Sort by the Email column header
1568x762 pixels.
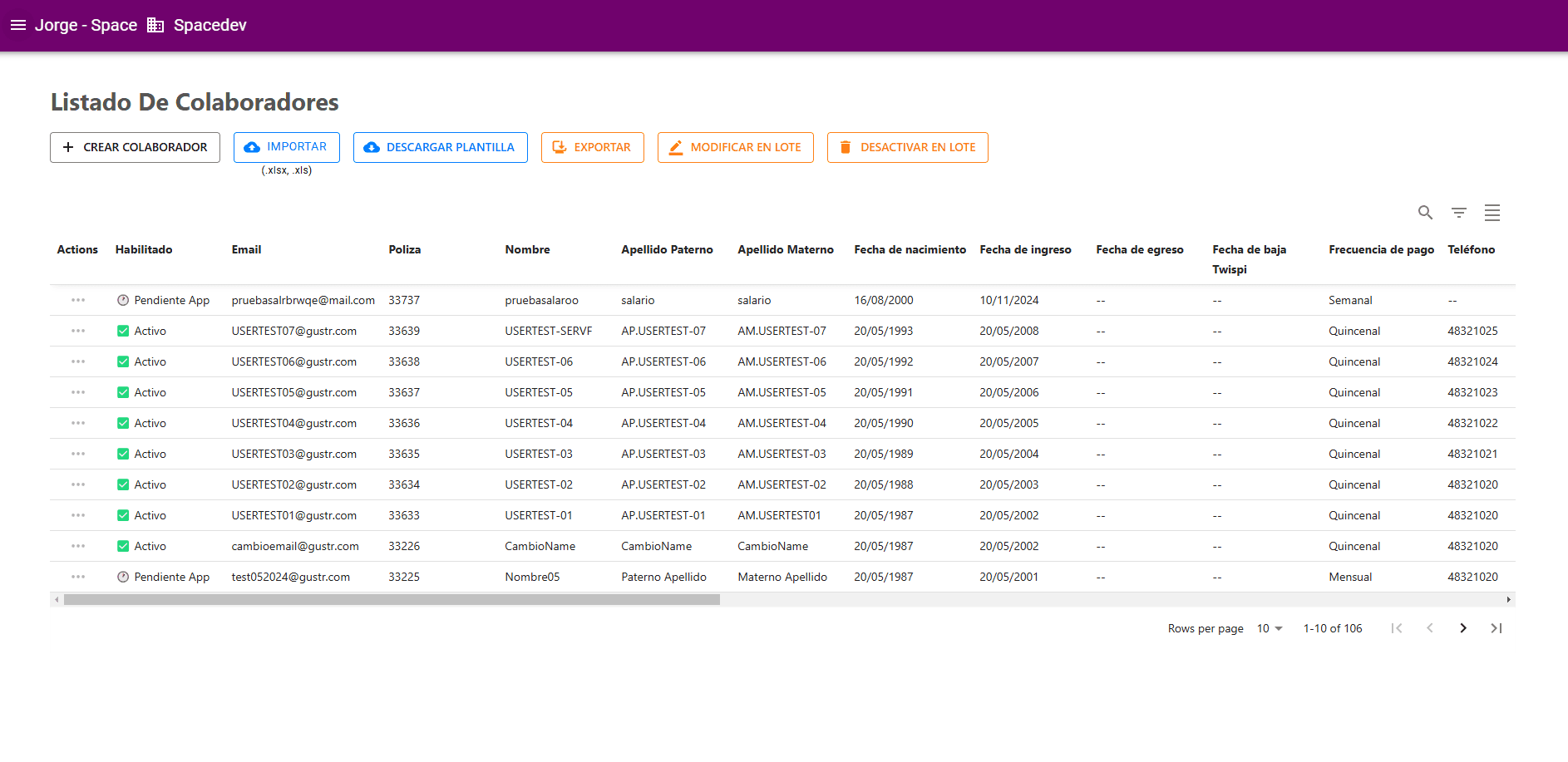tap(246, 249)
